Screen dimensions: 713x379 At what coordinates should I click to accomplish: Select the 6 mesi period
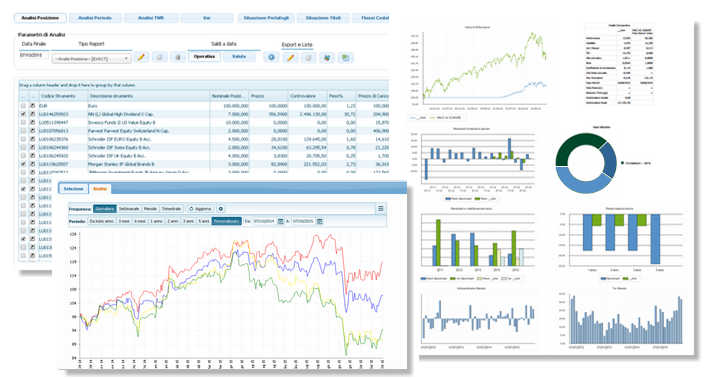pos(140,221)
